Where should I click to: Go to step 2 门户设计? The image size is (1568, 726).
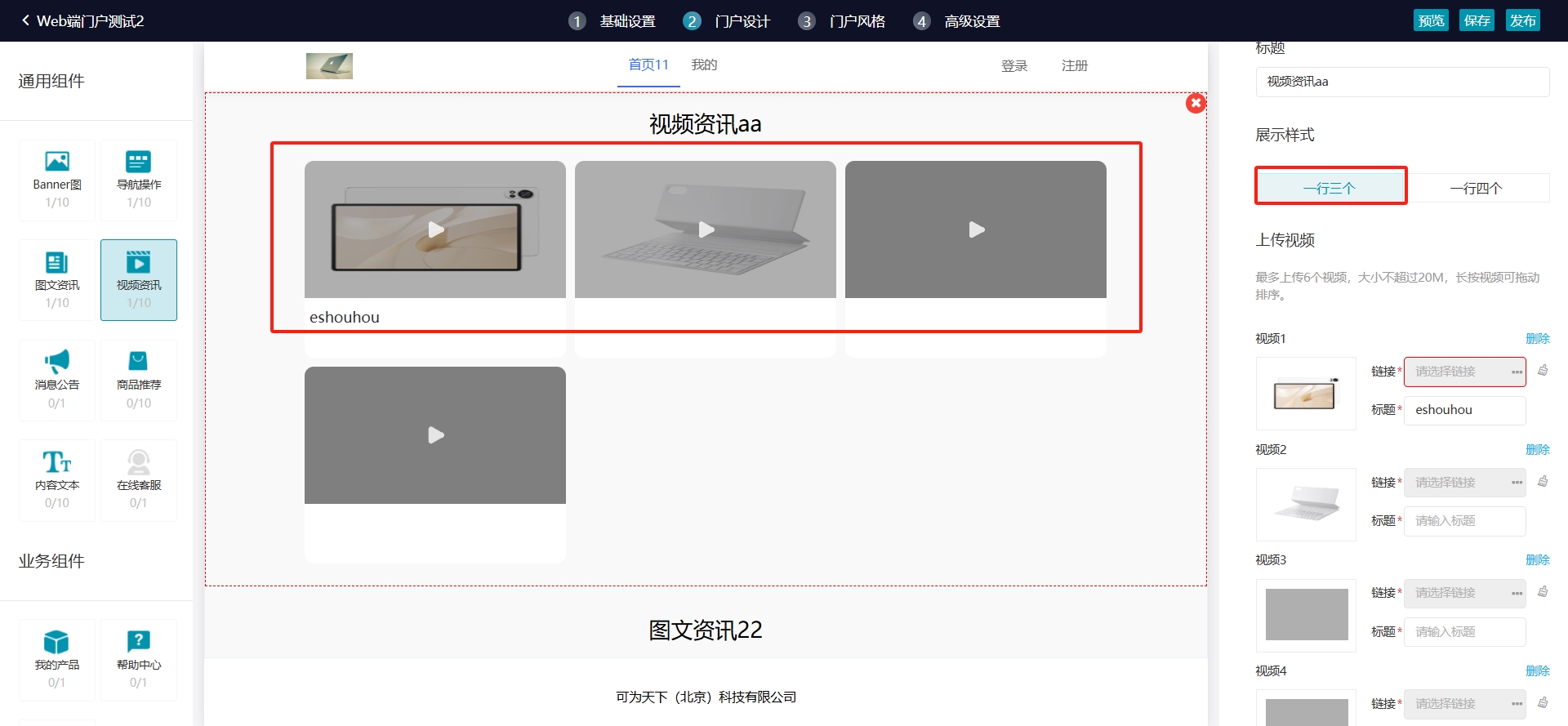click(x=727, y=21)
